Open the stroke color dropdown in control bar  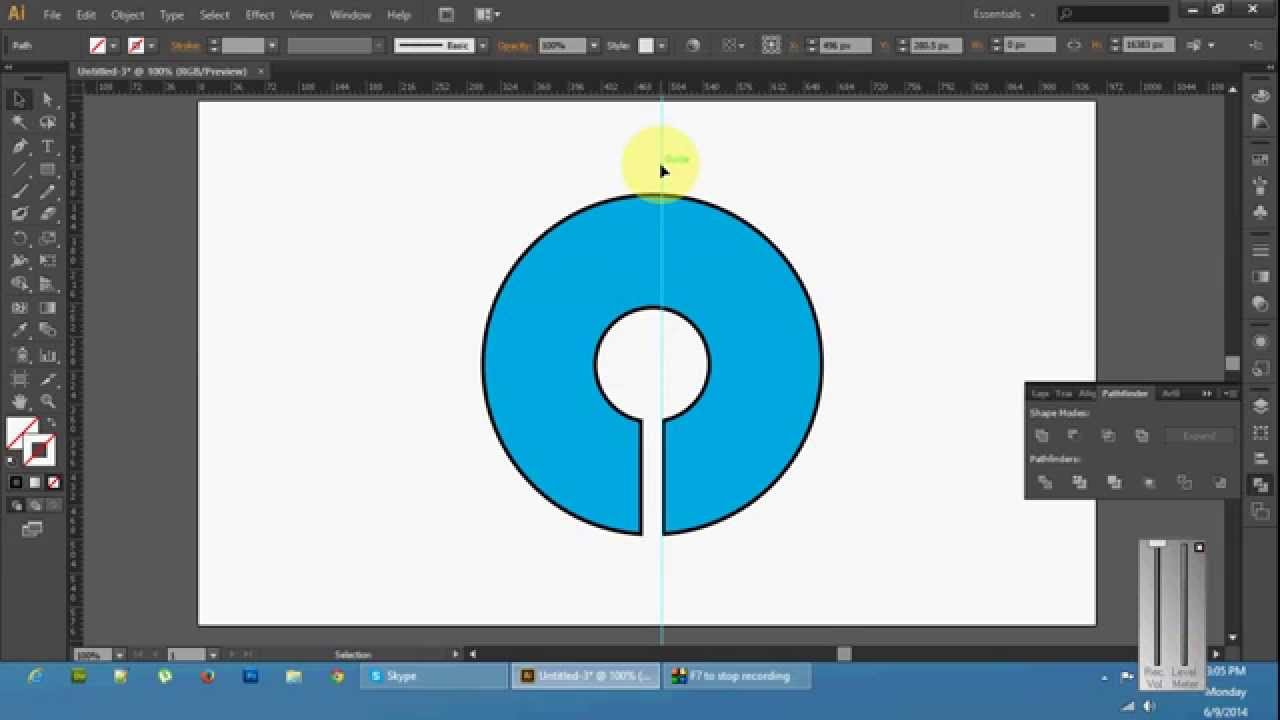point(151,46)
